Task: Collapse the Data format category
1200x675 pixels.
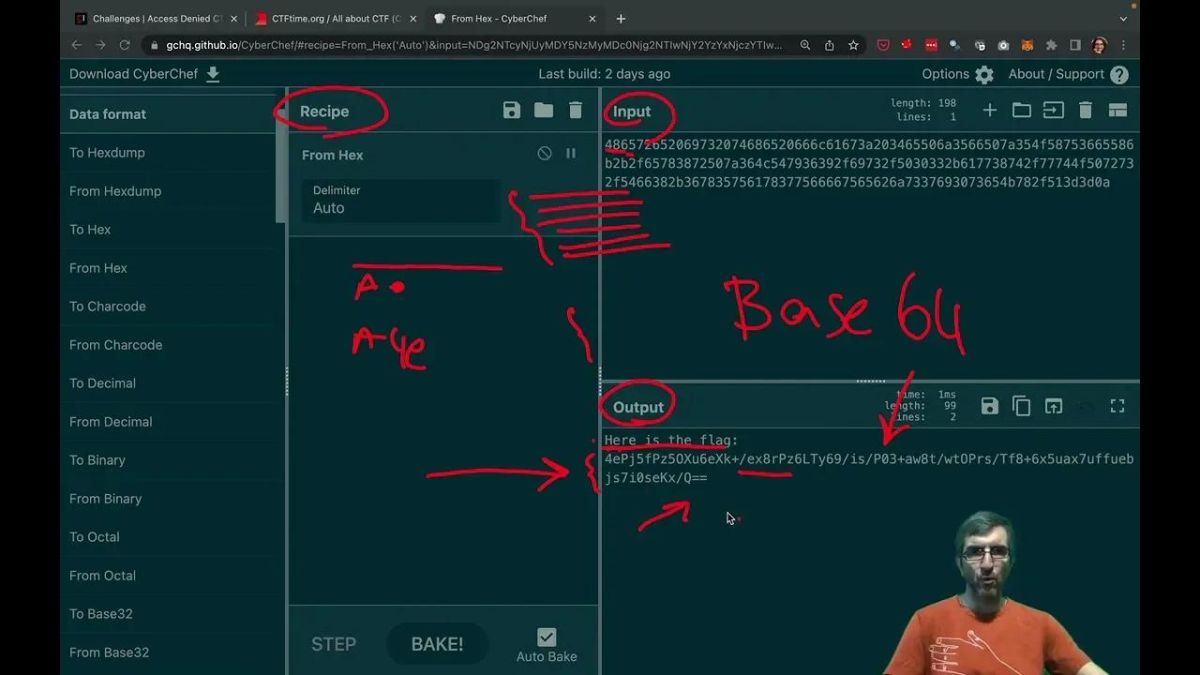Action: 166,114
